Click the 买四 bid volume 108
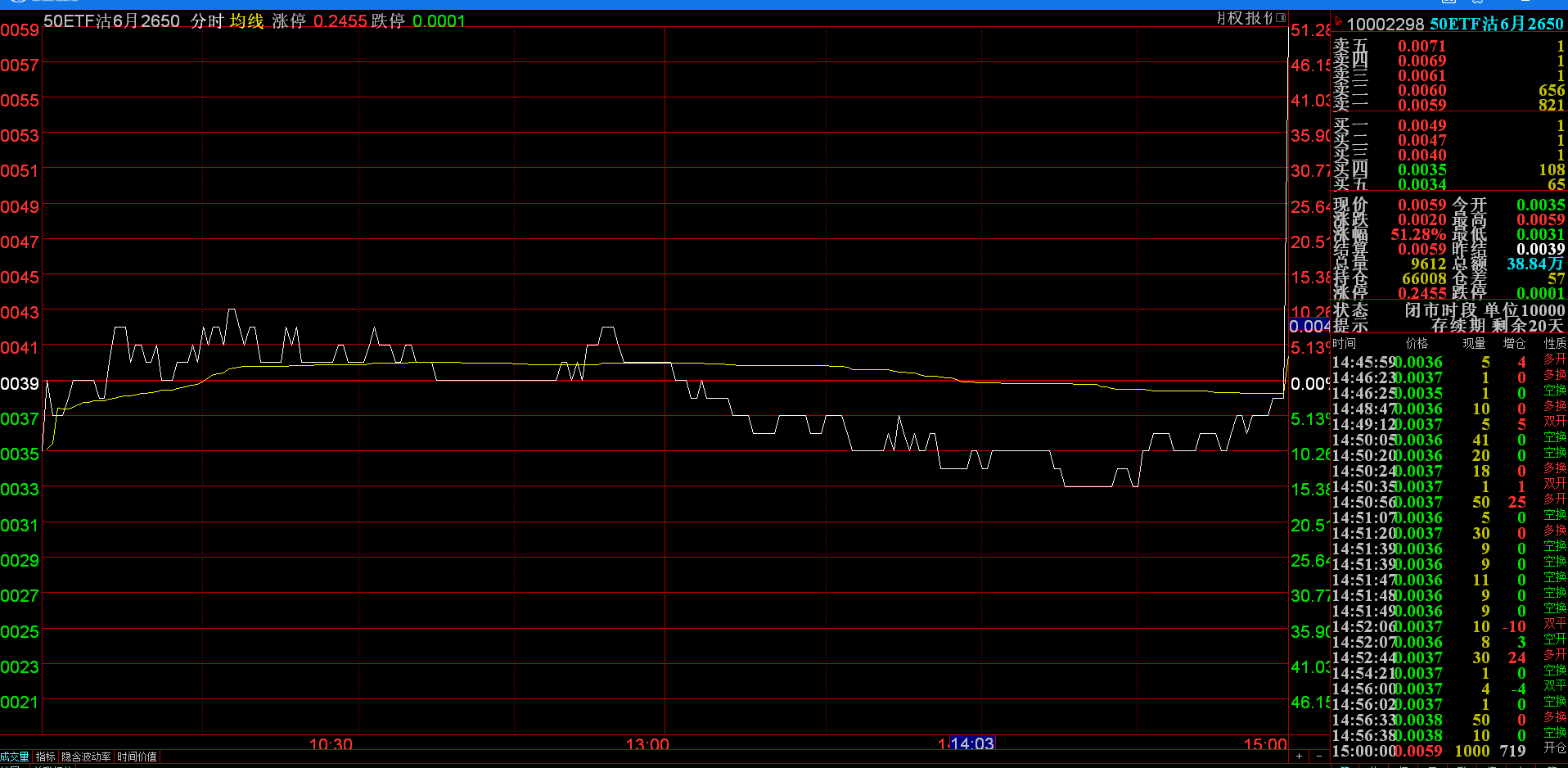The width and height of the screenshot is (1568, 768). 1552,170
